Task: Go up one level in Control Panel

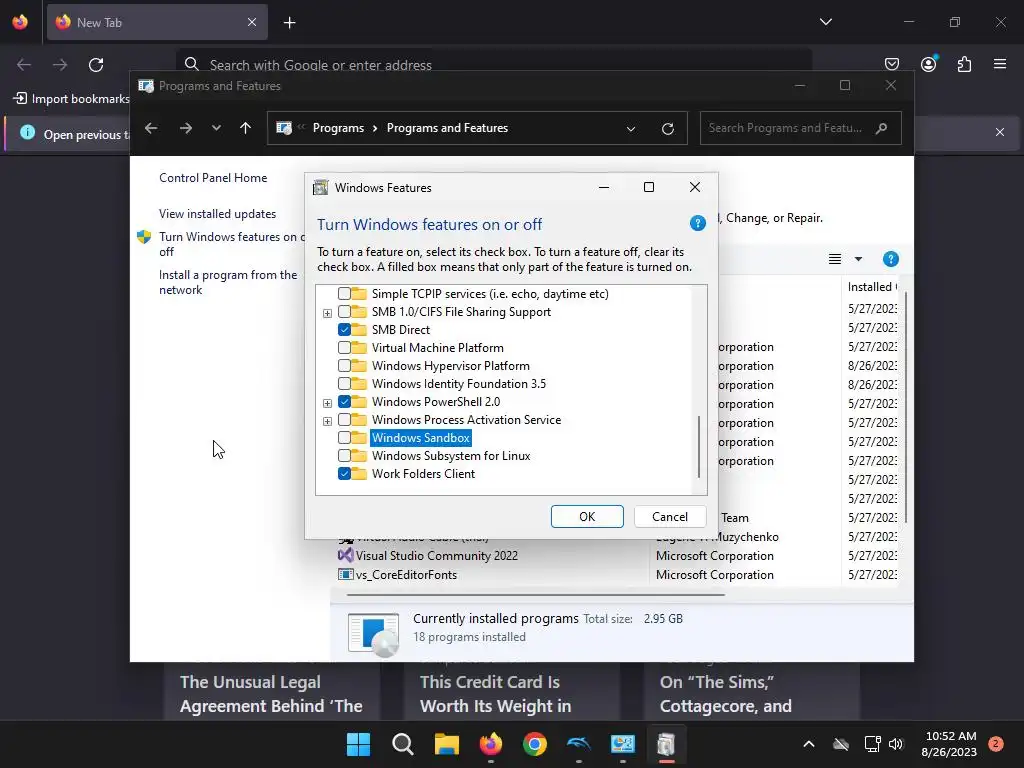Action: point(246,128)
